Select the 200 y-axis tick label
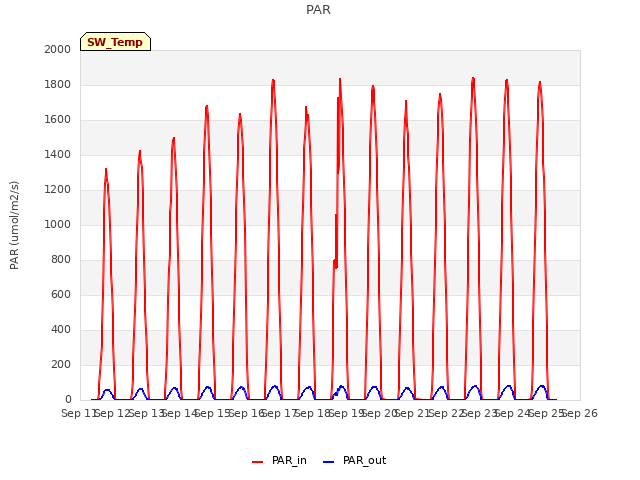This screenshot has height=480, width=640. point(61,364)
